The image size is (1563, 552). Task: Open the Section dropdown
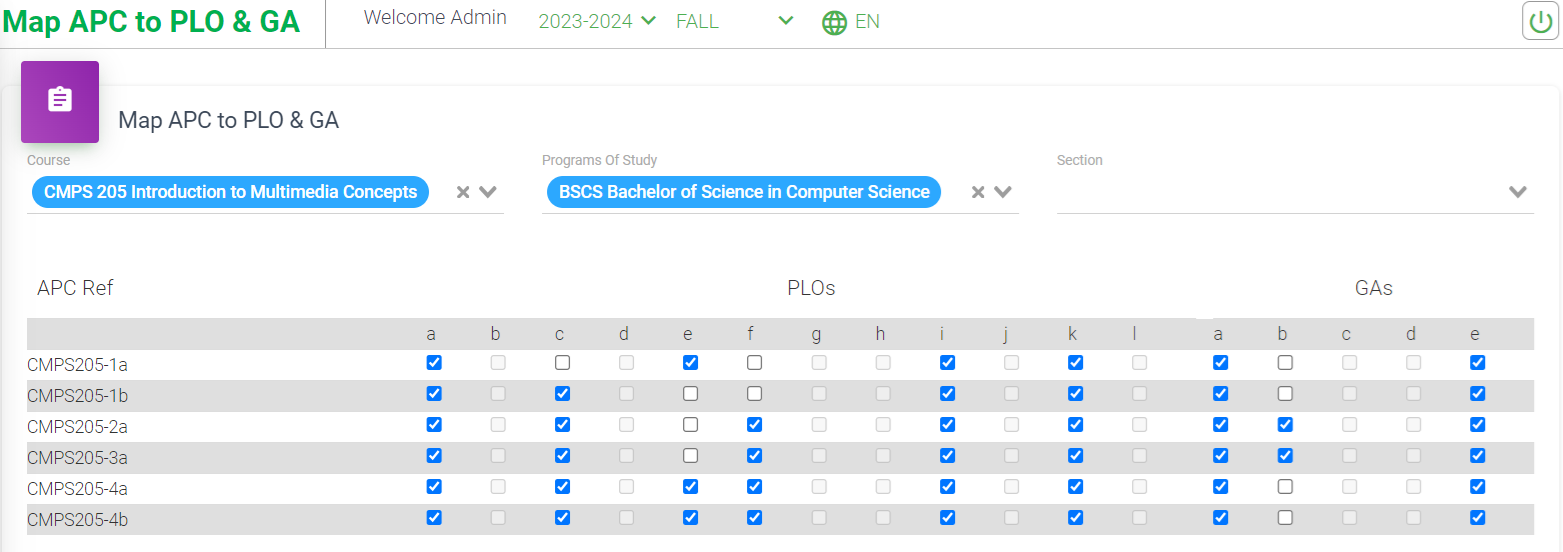(x=1517, y=192)
